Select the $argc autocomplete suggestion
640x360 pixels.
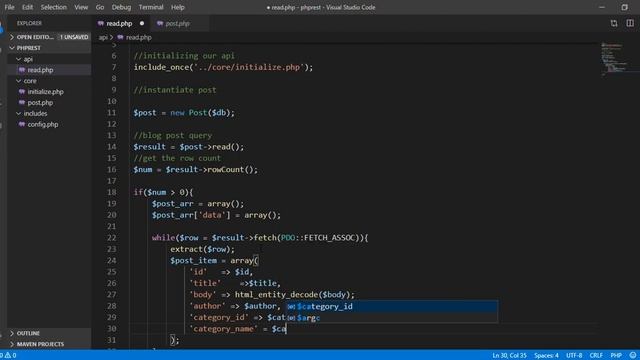pos(392,318)
